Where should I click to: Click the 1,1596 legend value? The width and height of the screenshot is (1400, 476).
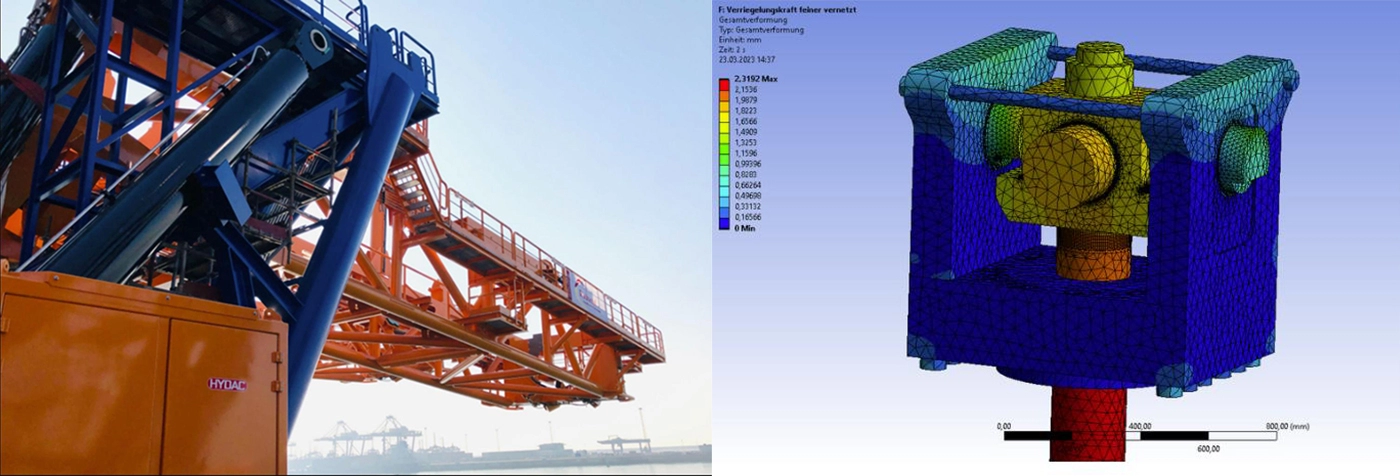coord(746,153)
